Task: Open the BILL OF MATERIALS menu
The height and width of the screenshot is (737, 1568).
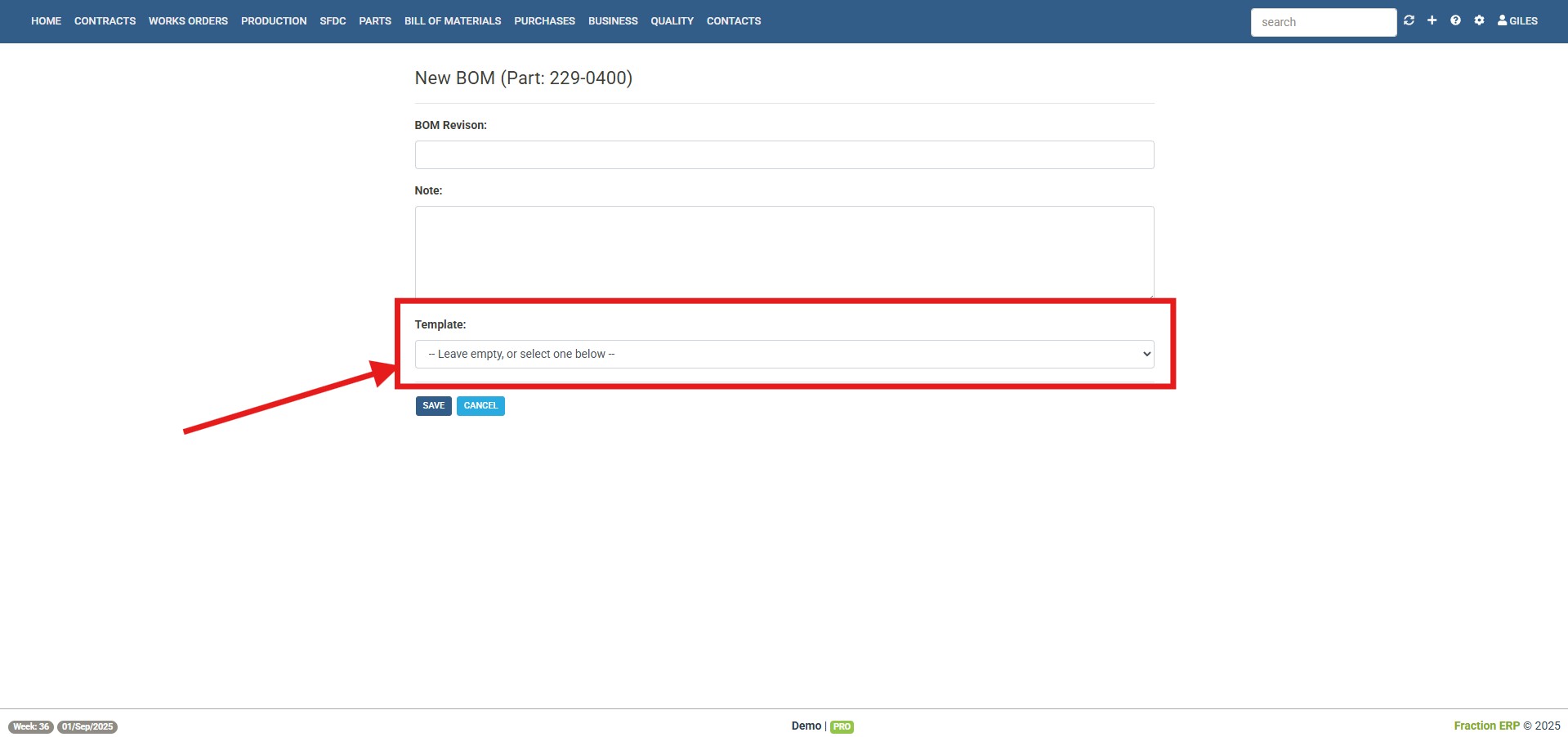Action: [453, 20]
